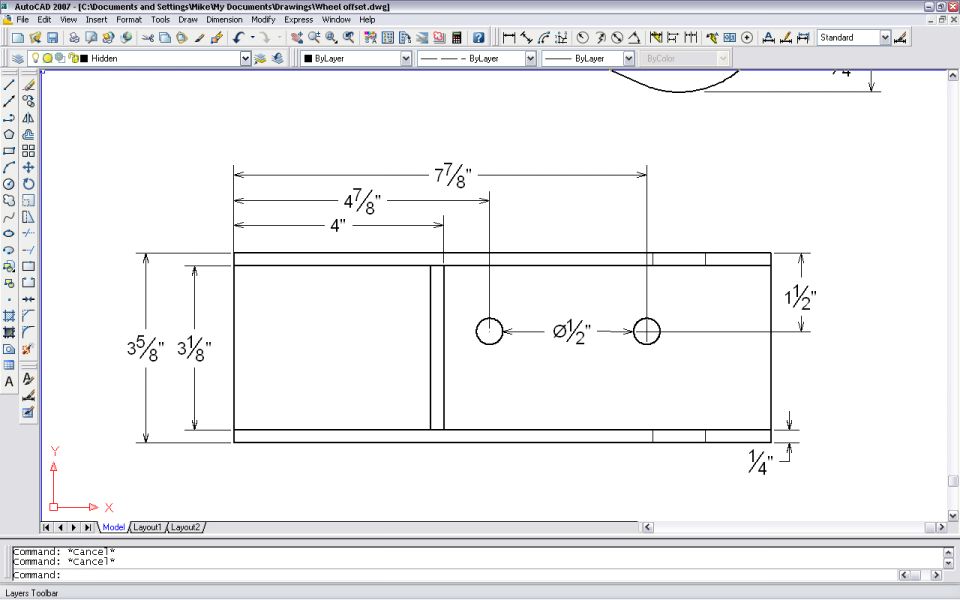Select the Revision Cloud tool
The height and width of the screenshot is (600, 960).
pyautogui.click(x=9, y=200)
